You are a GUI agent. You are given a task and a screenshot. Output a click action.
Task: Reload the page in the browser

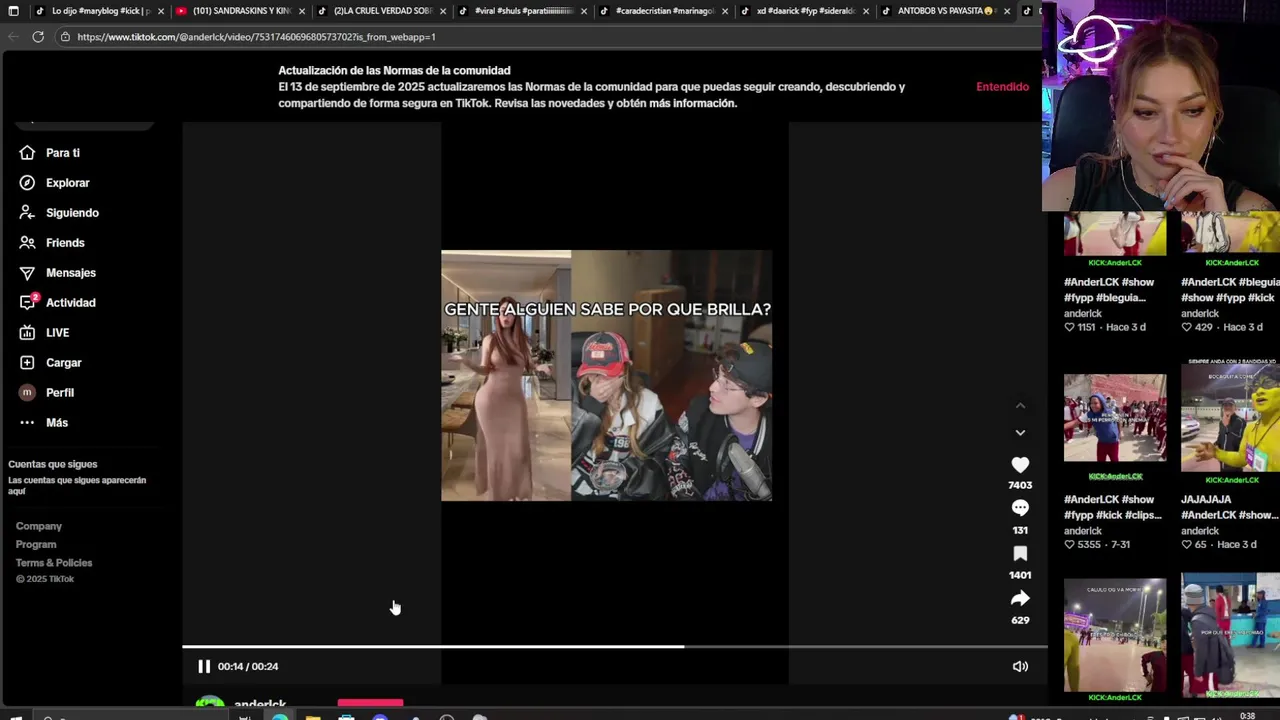[x=38, y=37]
